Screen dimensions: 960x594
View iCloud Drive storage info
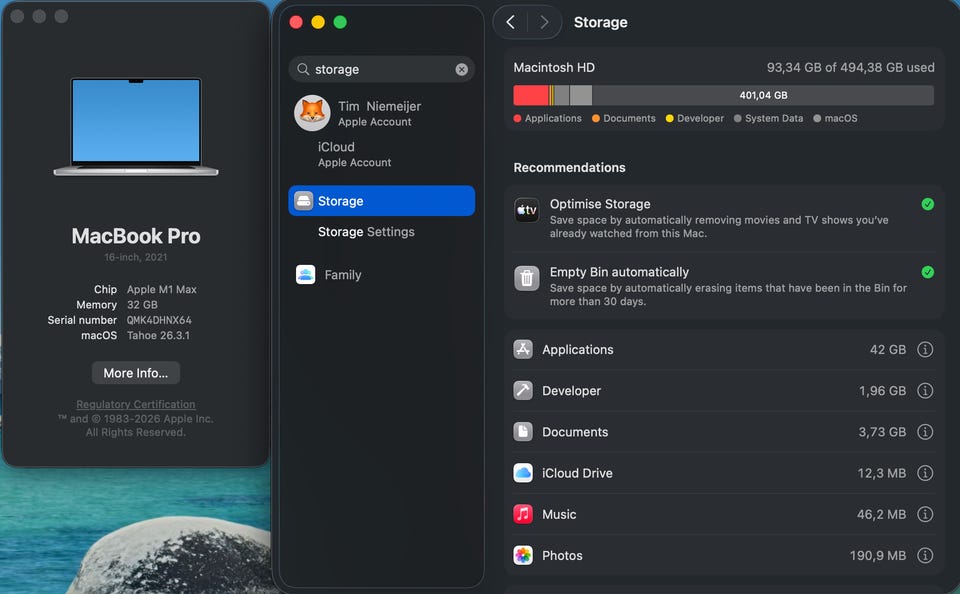coord(925,473)
